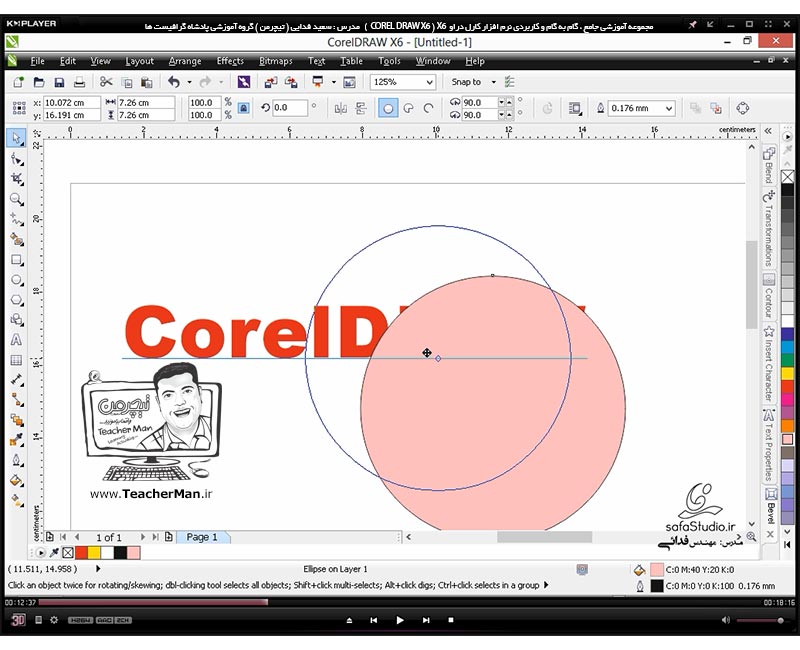800x650 pixels.
Task: Select the Crop tool
Action: [17, 179]
